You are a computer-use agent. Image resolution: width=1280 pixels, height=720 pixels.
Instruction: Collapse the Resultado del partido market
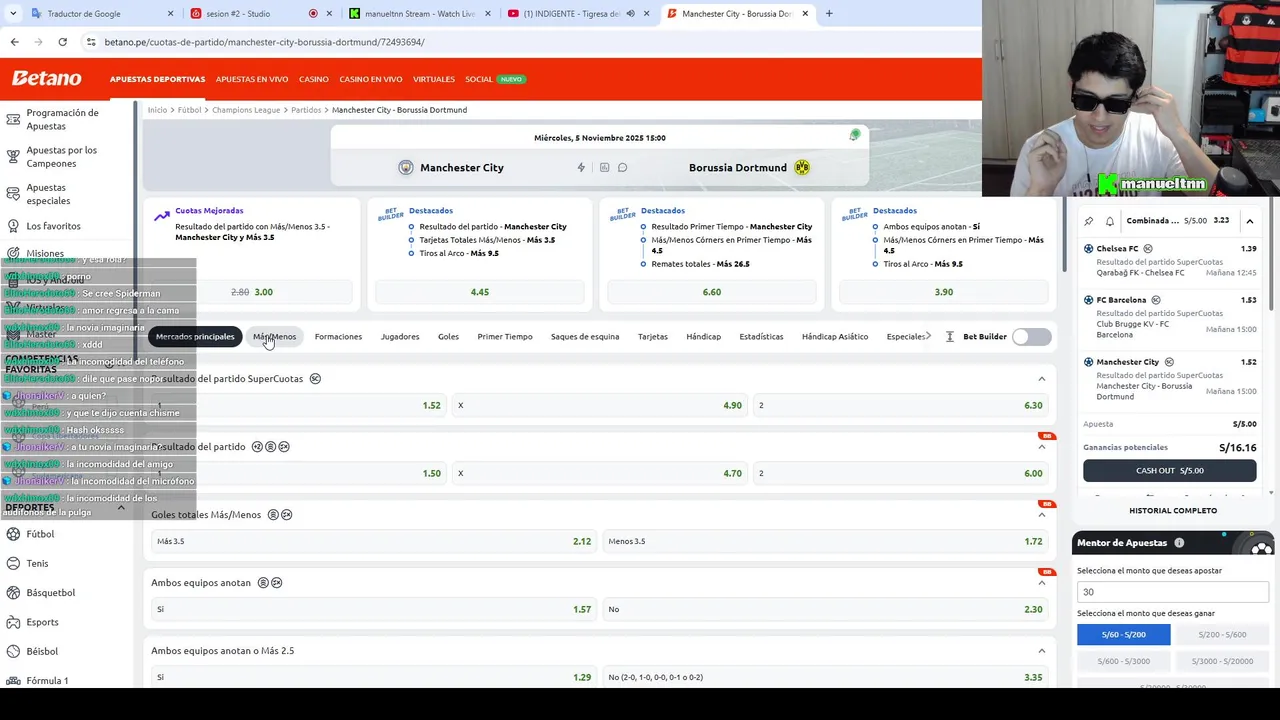[x=1041, y=447]
